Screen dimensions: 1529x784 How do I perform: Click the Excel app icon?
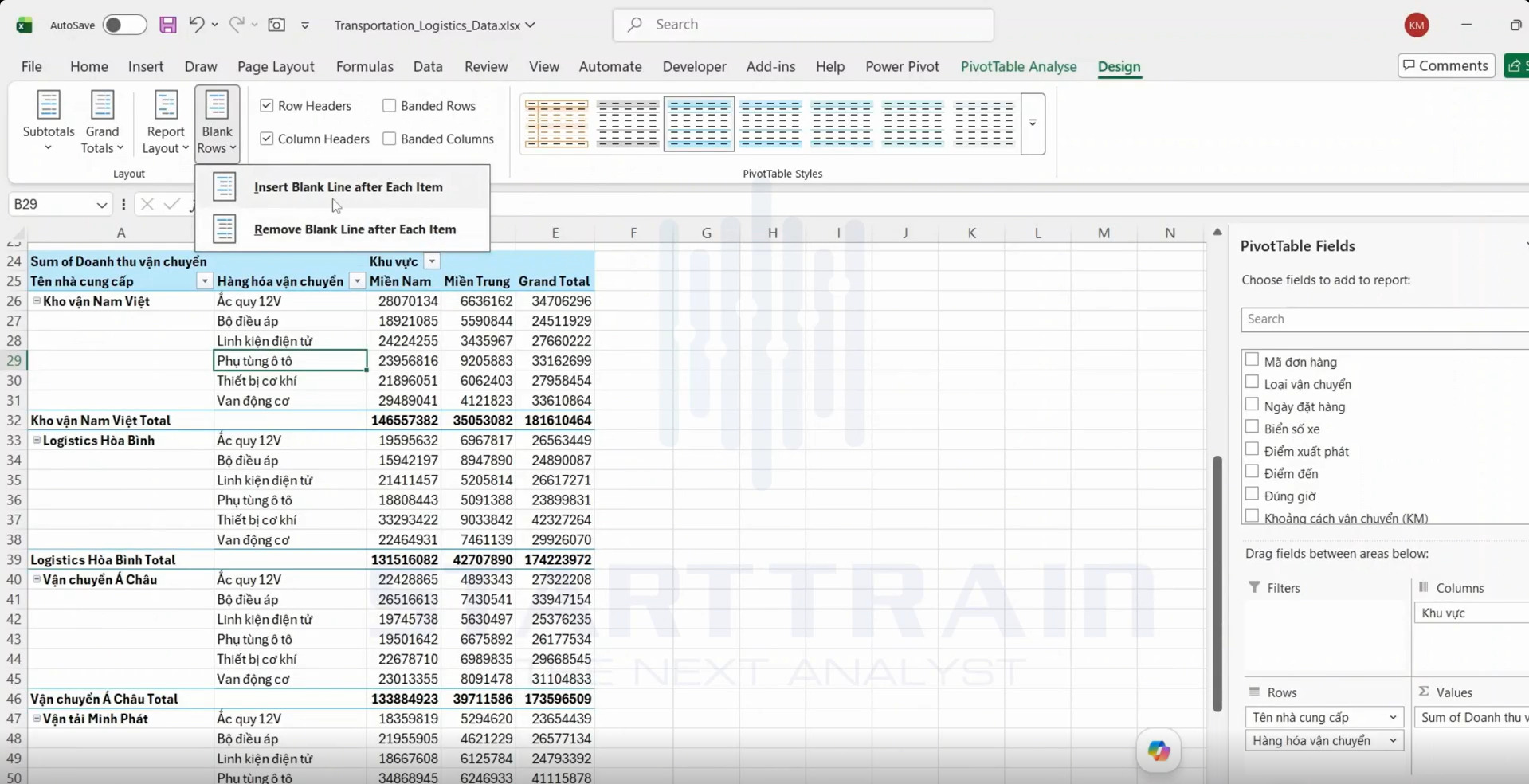[24, 25]
